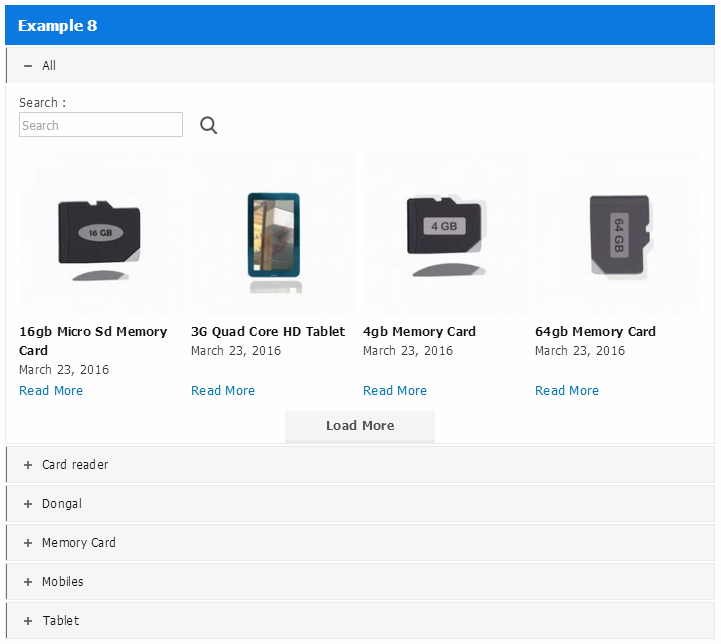Click plus icon beside Memory Card
The width and height of the screenshot is (721, 644).
coord(28,543)
